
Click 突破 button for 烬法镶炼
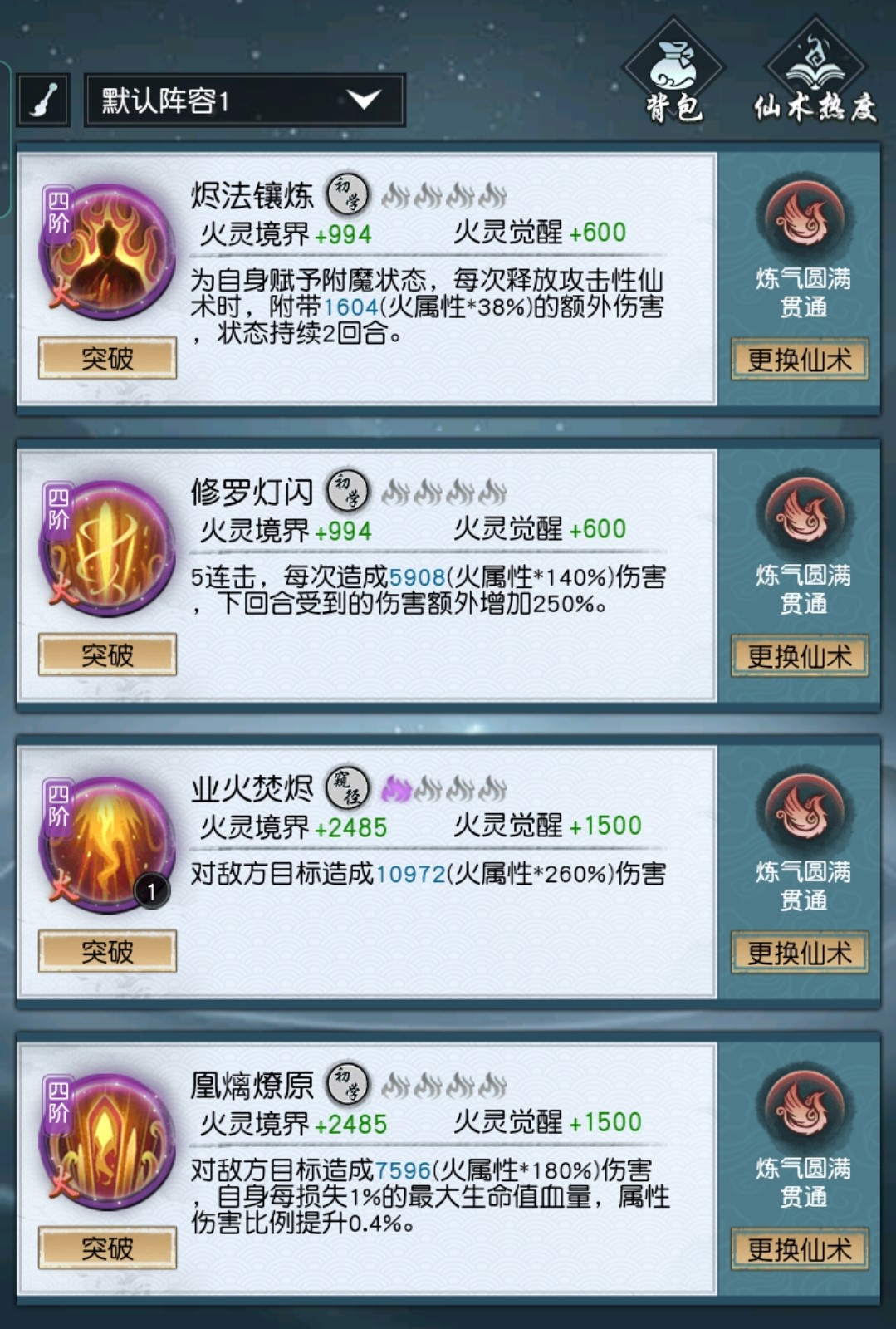(107, 359)
